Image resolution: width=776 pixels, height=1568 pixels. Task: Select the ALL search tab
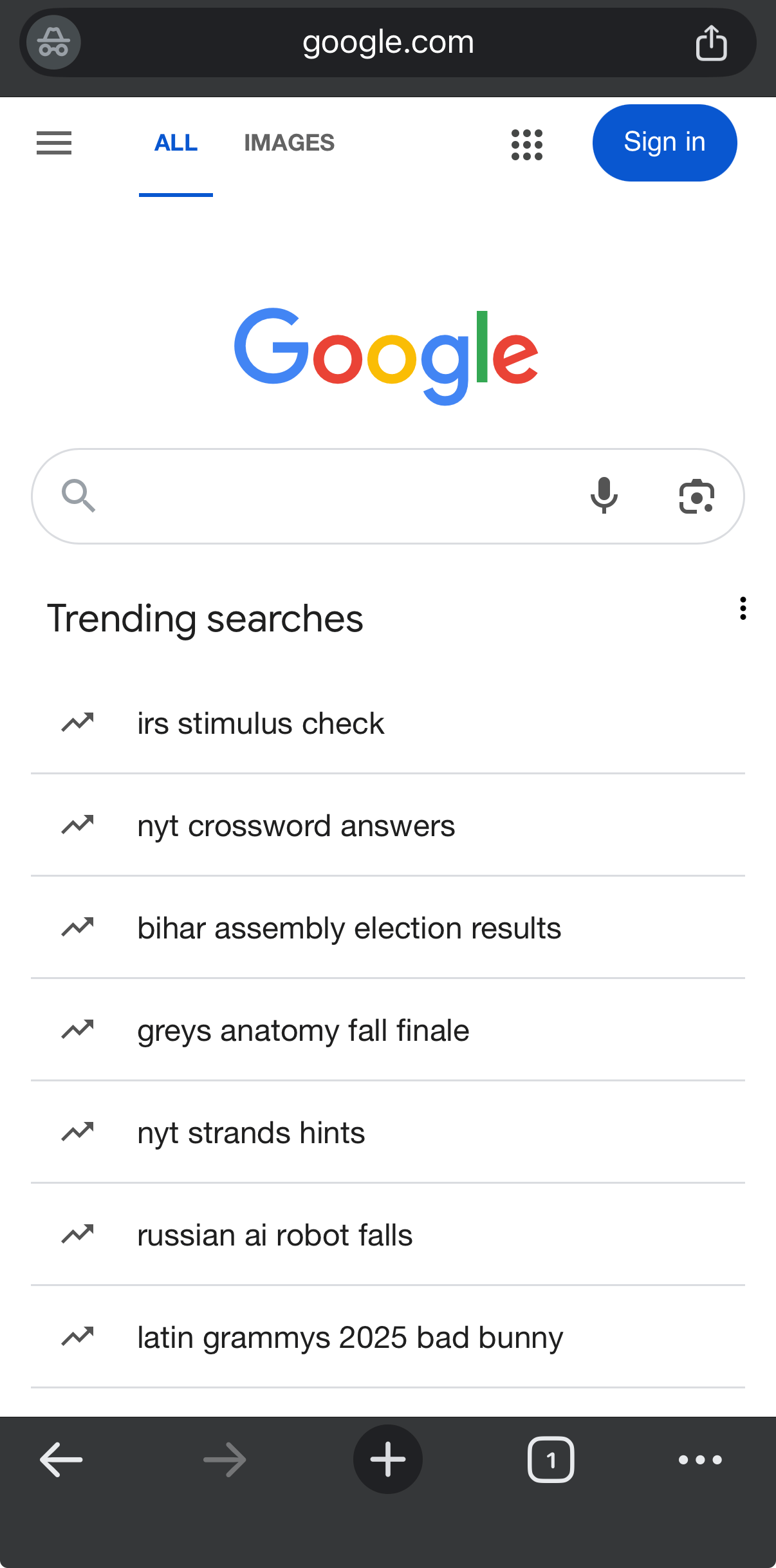(x=176, y=143)
